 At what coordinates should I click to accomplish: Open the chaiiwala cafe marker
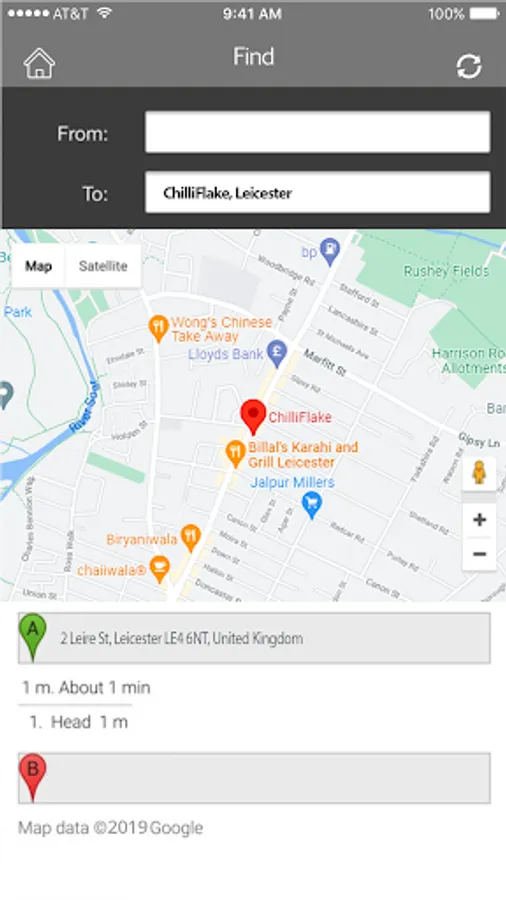point(159,570)
